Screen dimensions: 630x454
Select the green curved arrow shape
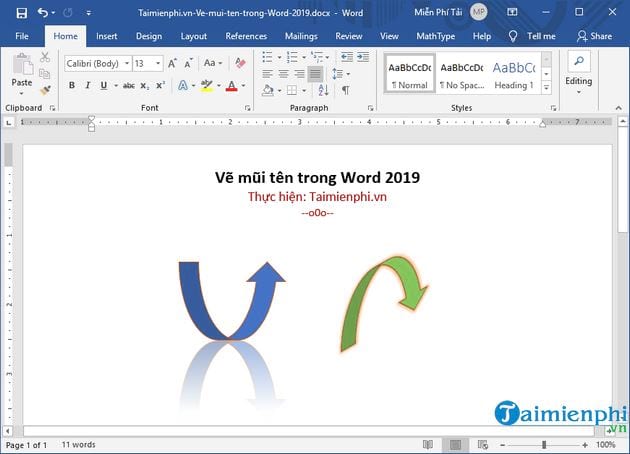click(x=384, y=304)
